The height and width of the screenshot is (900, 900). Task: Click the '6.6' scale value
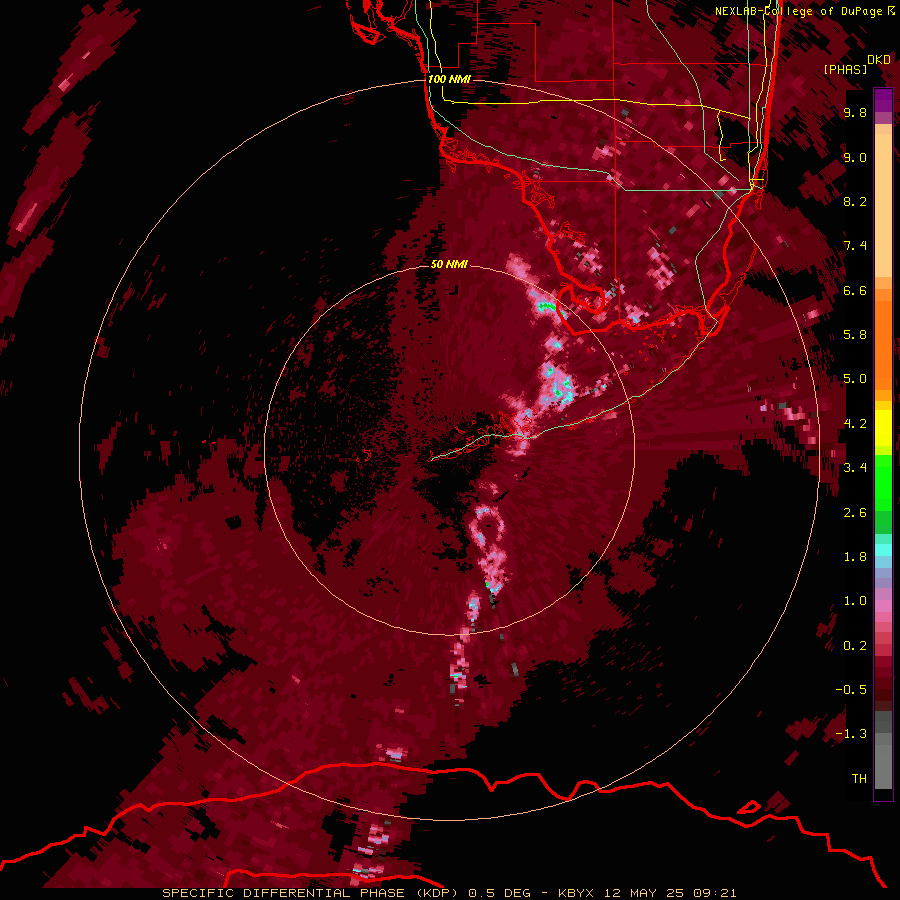pos(855,291)
